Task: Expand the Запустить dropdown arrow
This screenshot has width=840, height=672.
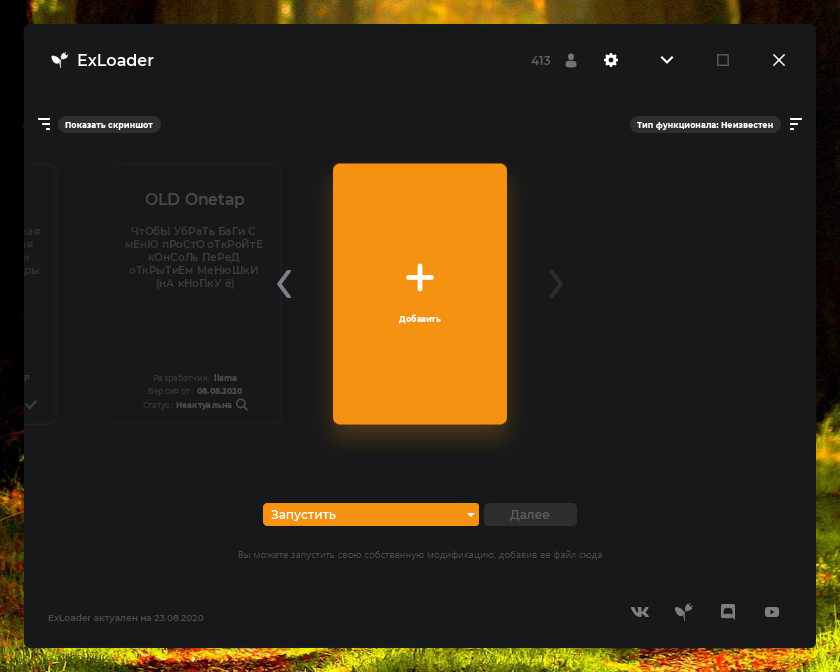Action: [470, 515]
